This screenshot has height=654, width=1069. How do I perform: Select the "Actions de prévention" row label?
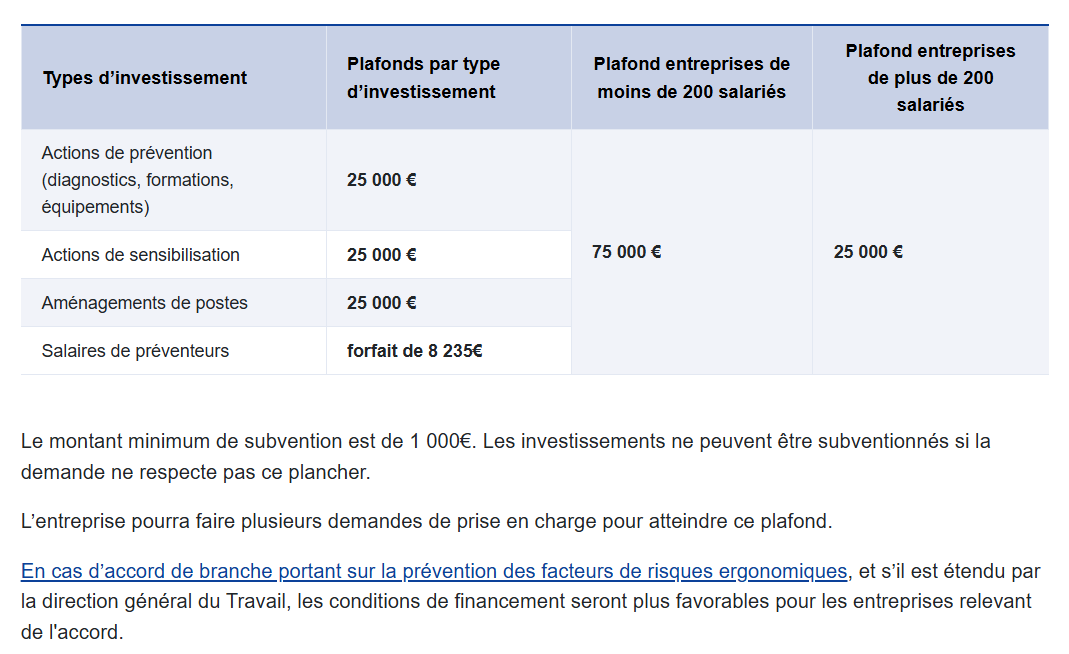click(127, 154)
